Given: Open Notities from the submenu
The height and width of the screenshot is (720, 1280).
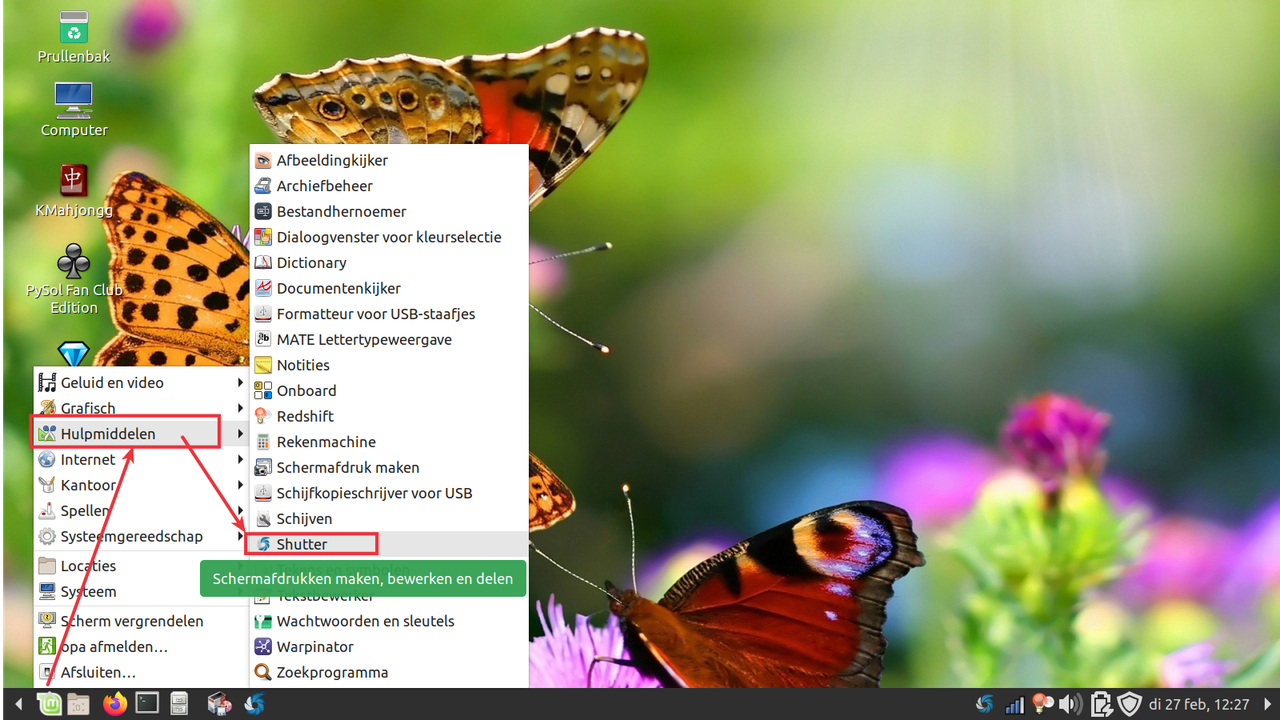Looking at the screenshot, I should coord(389,365).
